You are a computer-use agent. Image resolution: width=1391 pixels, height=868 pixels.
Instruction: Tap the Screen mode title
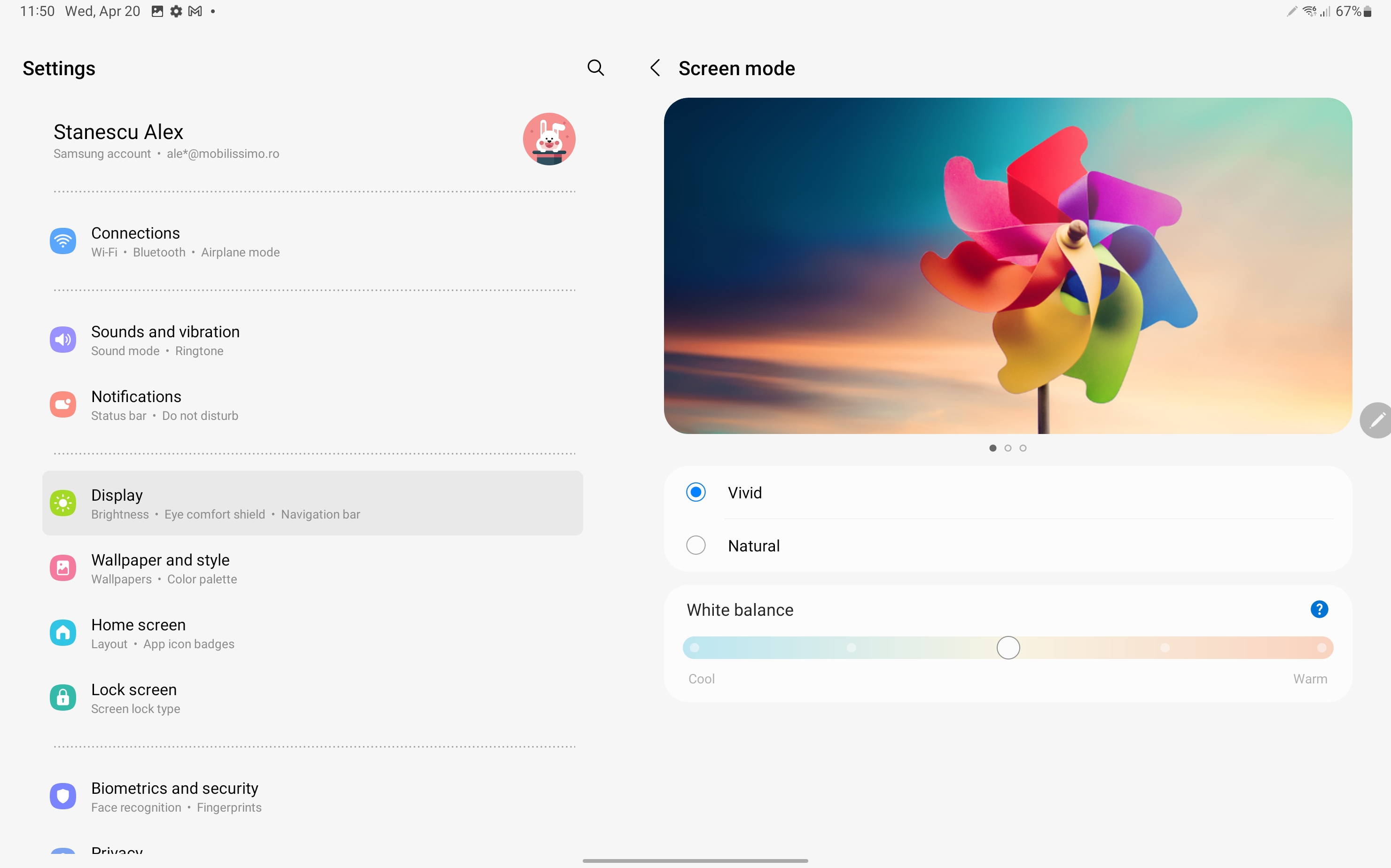[736, 68]
